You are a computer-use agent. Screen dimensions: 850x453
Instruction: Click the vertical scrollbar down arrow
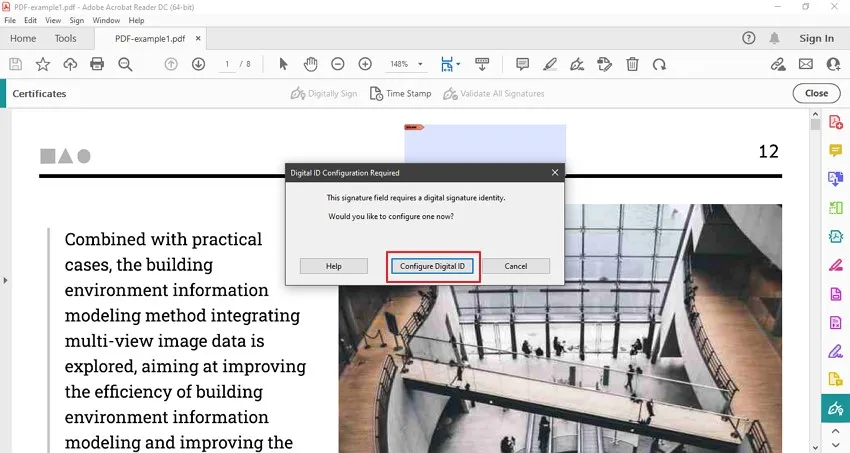coord(815,448)
